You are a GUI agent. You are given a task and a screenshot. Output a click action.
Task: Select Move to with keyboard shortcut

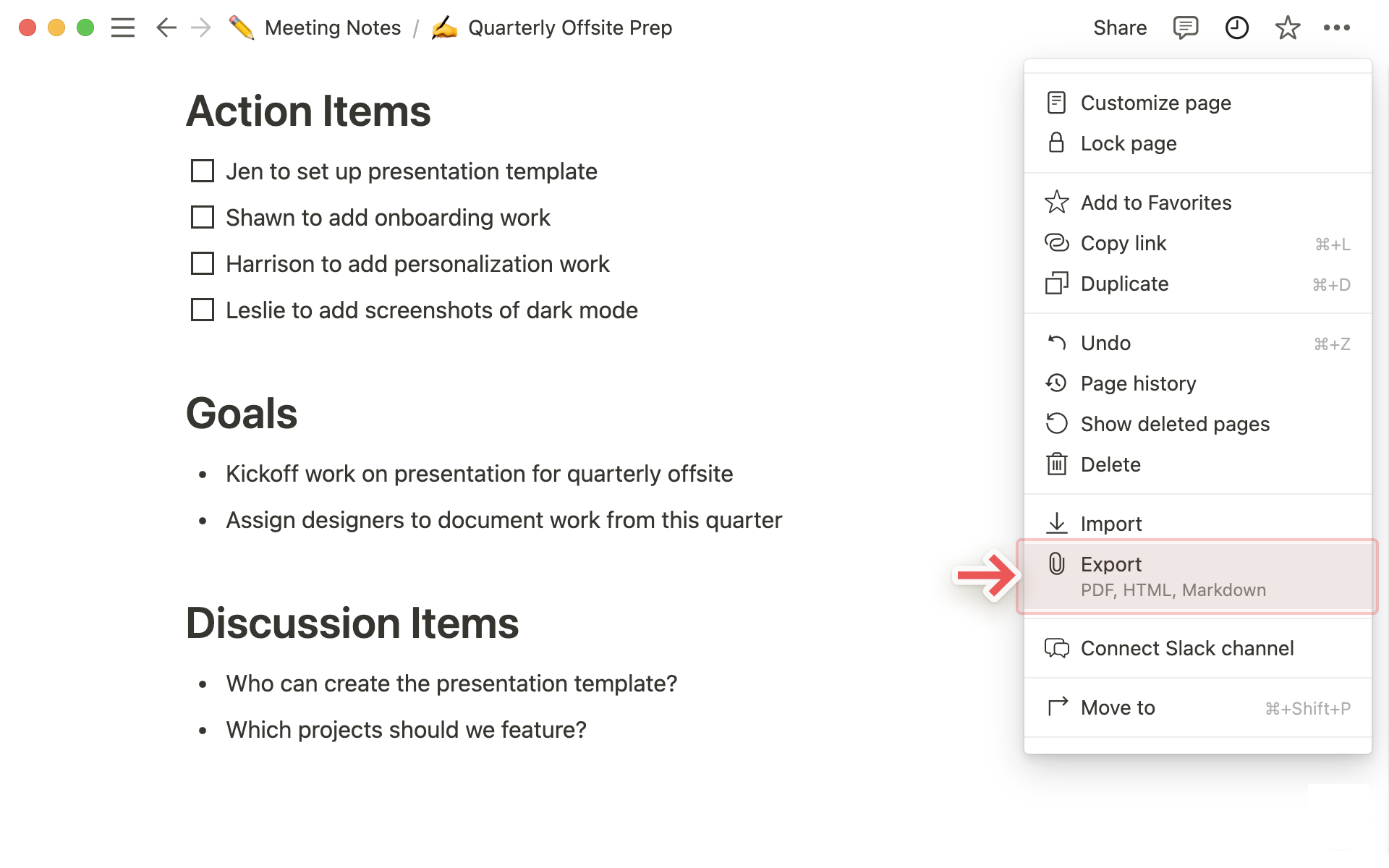(1197, 708)
